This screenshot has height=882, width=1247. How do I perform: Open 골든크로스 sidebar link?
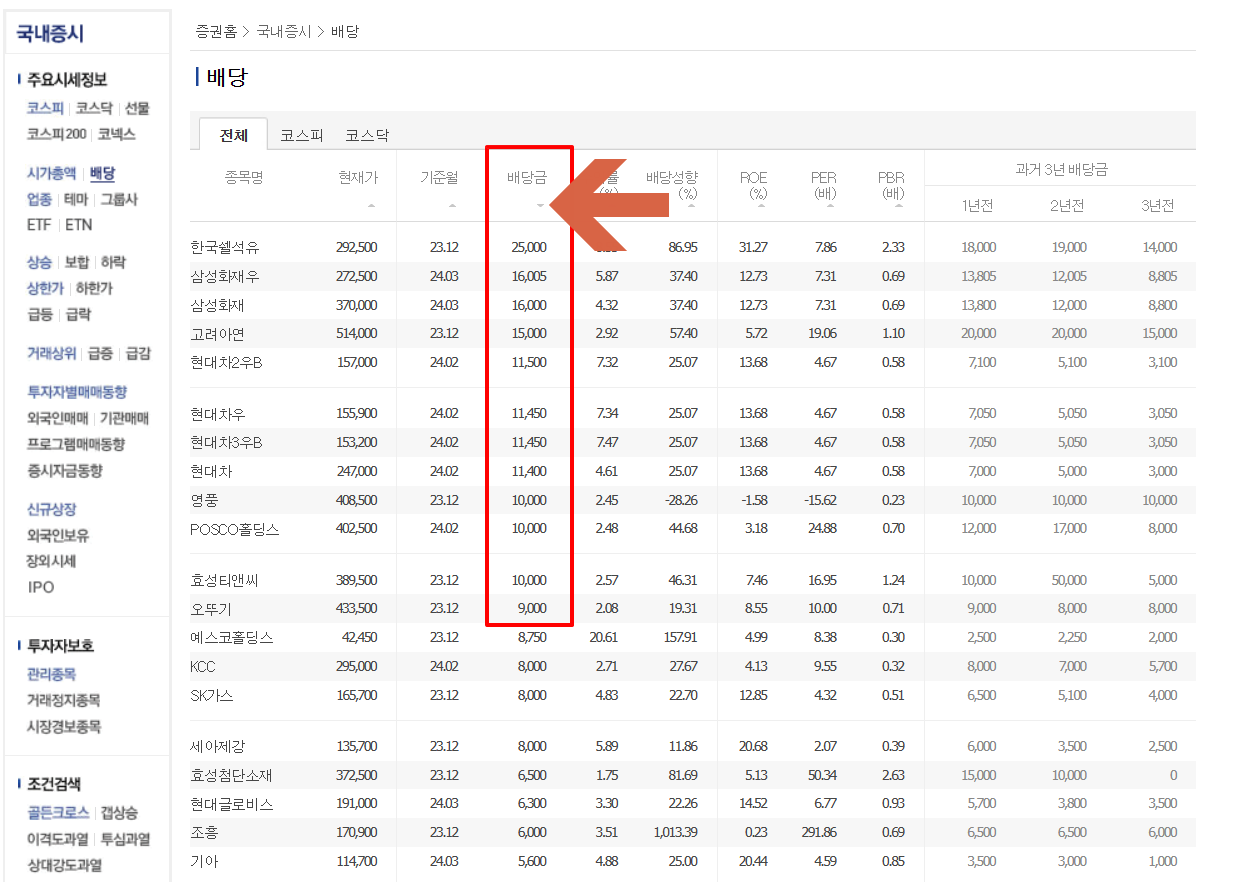[x=58, y=813]
